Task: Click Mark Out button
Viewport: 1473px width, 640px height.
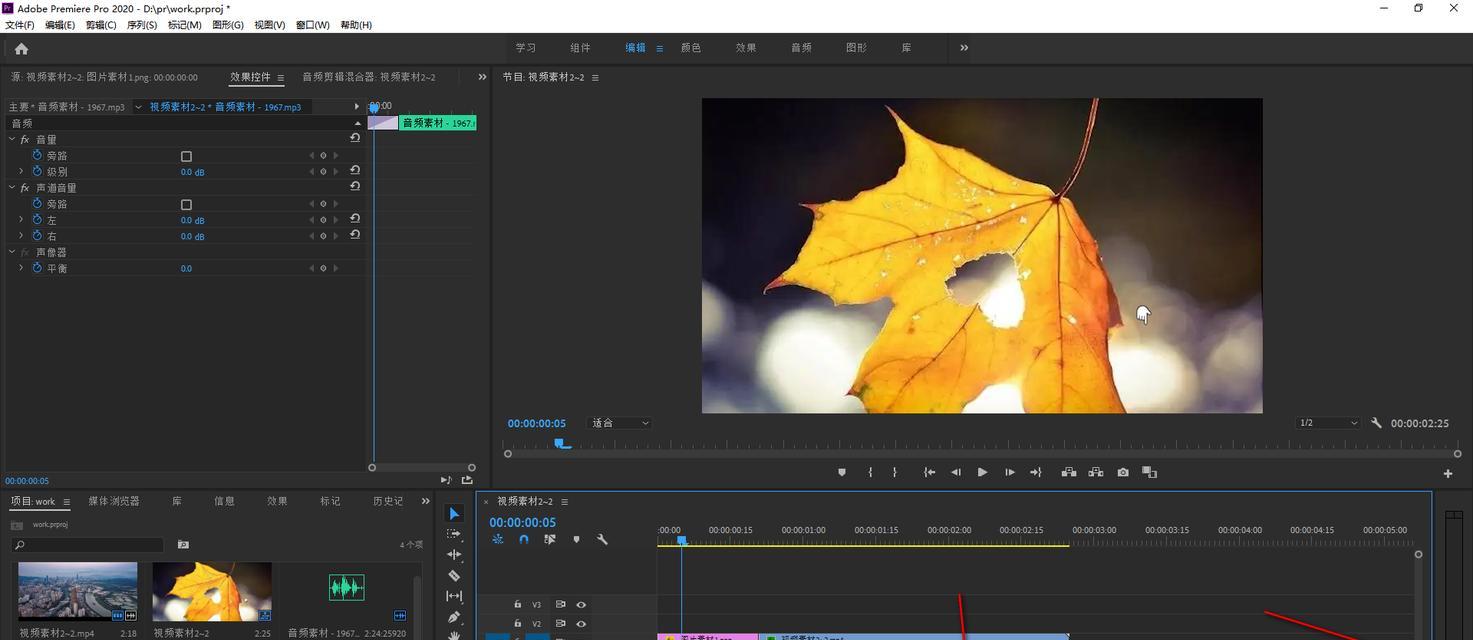Action: [895, 472]
